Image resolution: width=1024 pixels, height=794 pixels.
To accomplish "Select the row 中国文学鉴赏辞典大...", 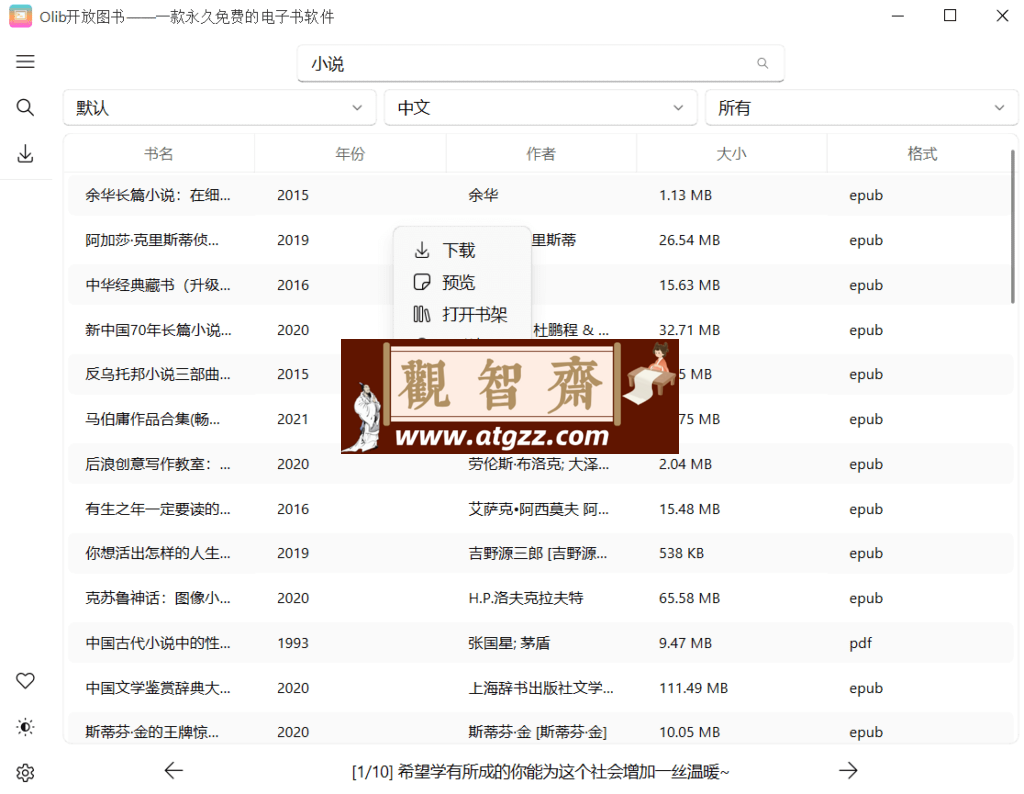I will pyautogui.click(x=540, y=688).
